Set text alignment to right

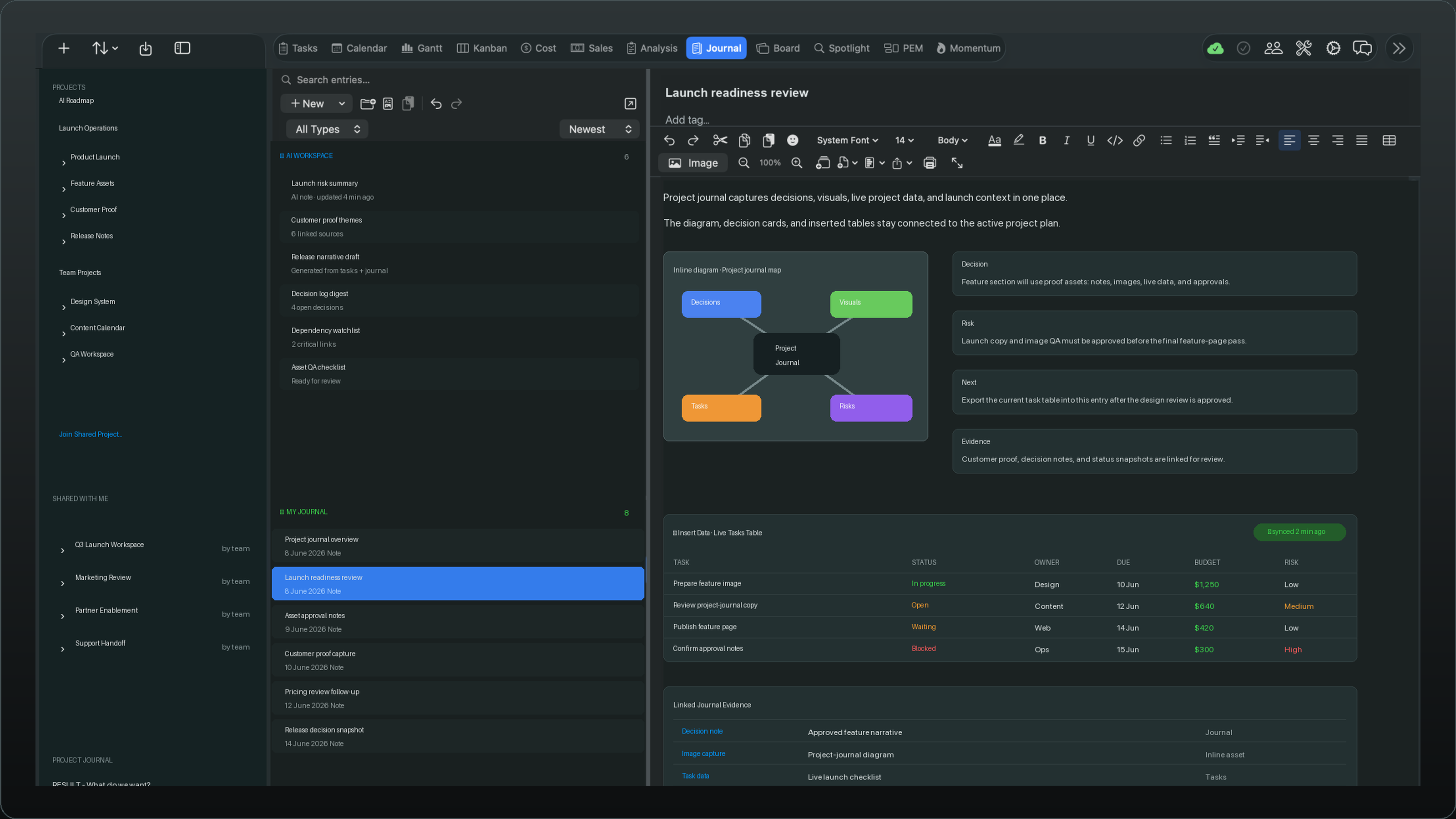(1337, 140)
